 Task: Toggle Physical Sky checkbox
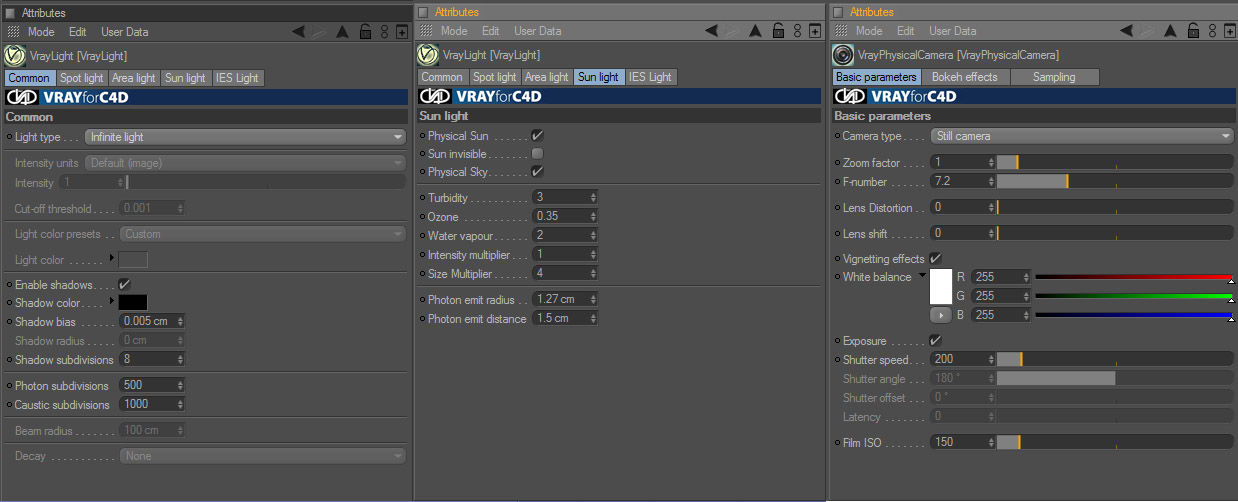click(x=537, y=172)
